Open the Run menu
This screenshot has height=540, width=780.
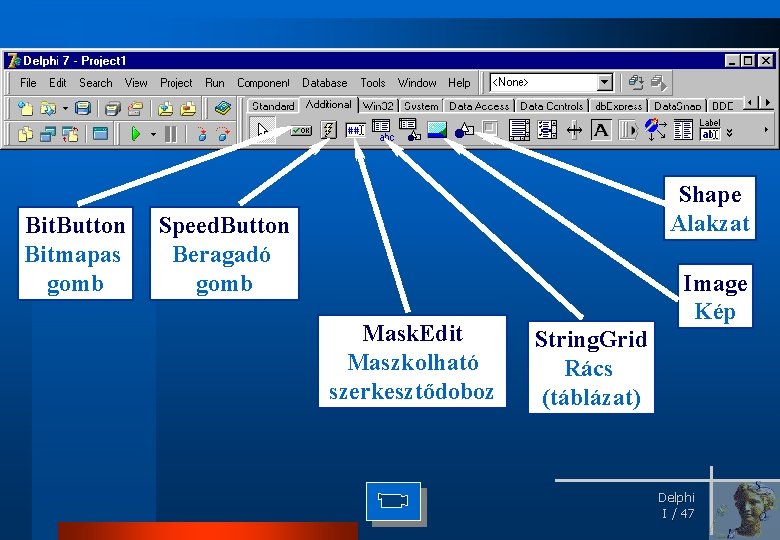click(x=215, y=83)
